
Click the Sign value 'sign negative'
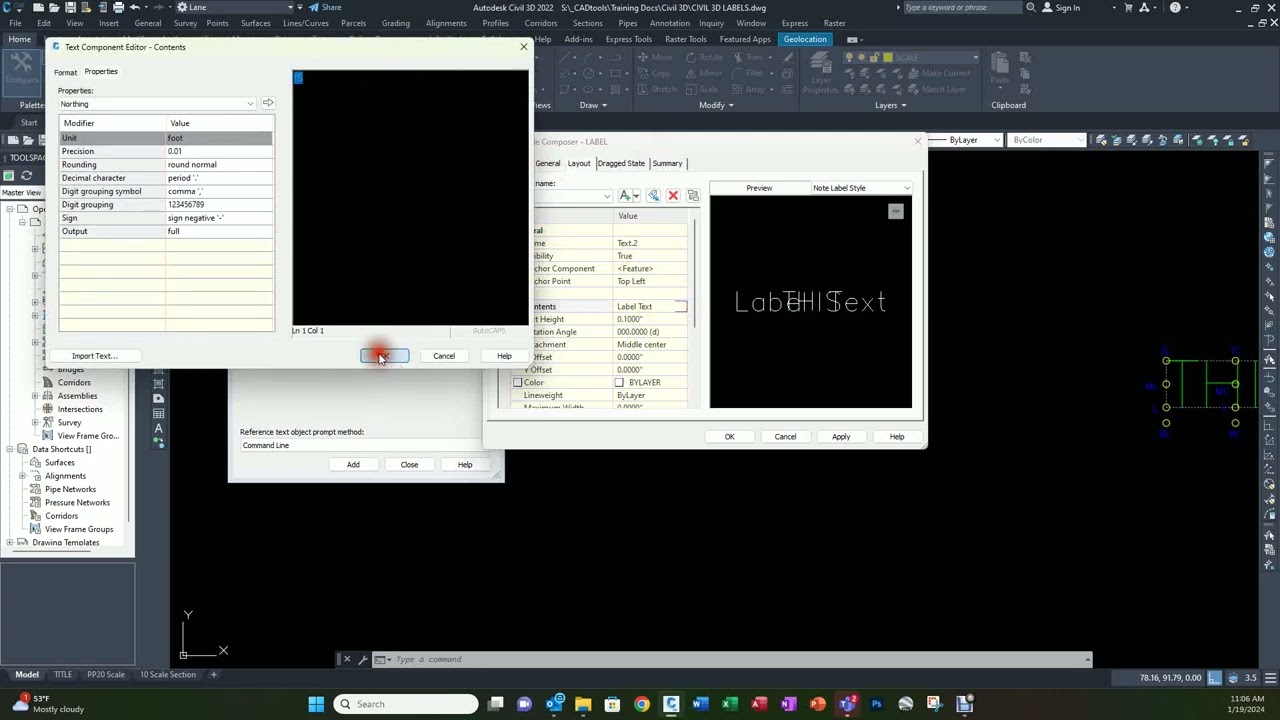[218, 217]
